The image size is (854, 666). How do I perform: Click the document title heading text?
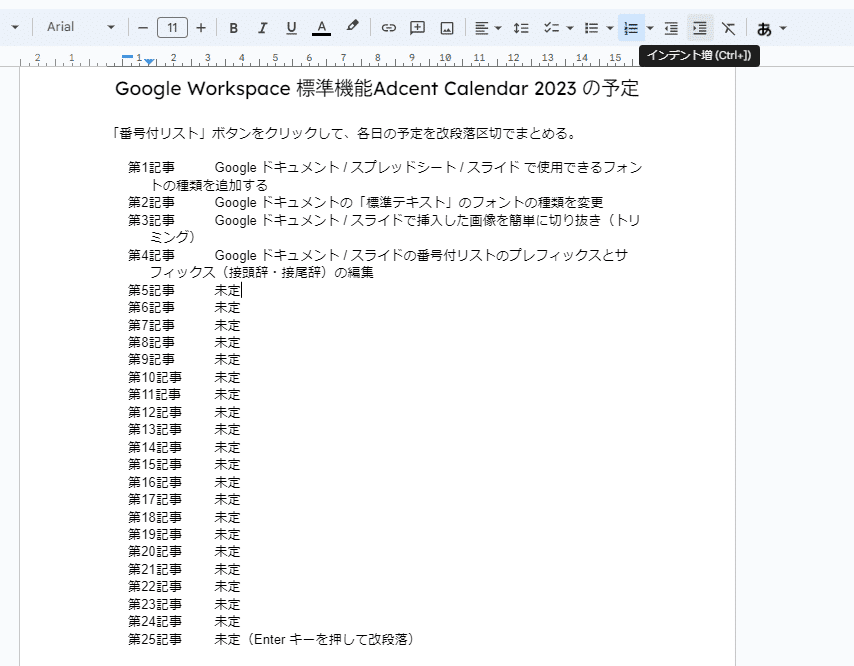[x=377, y=88]
